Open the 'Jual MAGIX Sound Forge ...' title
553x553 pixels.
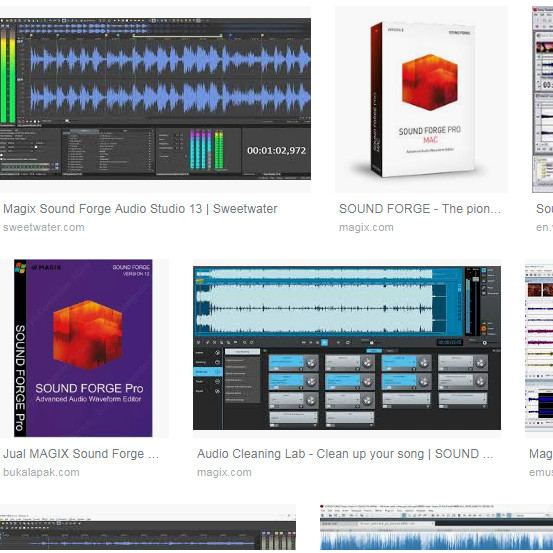click(81, 454)
